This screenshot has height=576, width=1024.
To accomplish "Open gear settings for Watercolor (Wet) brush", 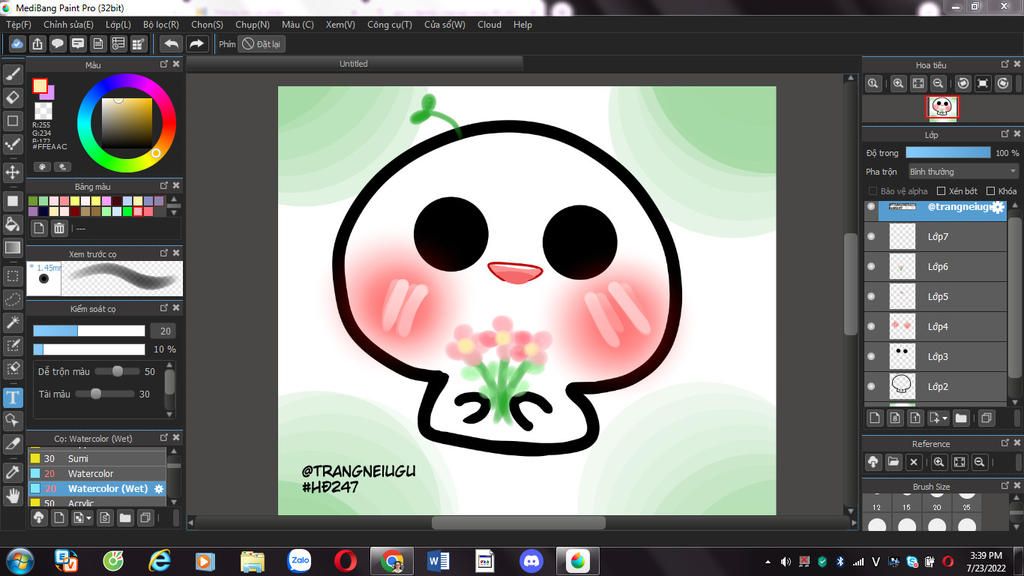I will pos(159,488).
